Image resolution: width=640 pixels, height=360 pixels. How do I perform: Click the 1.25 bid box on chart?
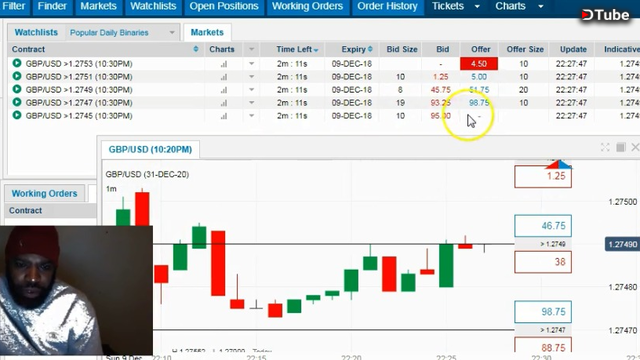click(x=543, y=176)
